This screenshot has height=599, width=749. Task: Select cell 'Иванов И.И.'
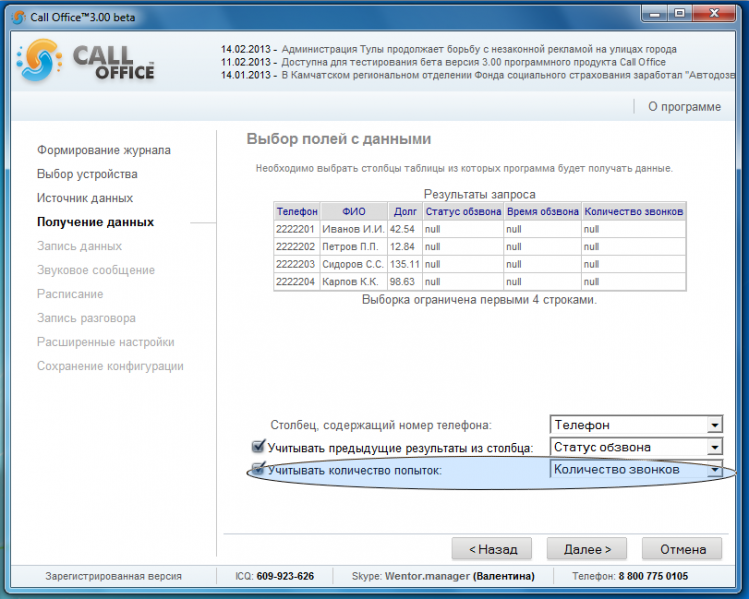(353, 229)
